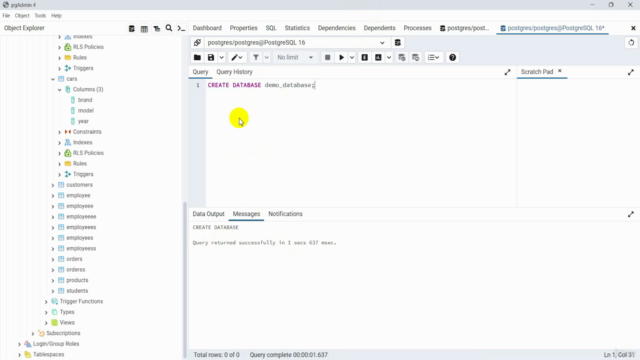Close the Scratch Pad tab
Screen dimensions: 640x360
560,71
